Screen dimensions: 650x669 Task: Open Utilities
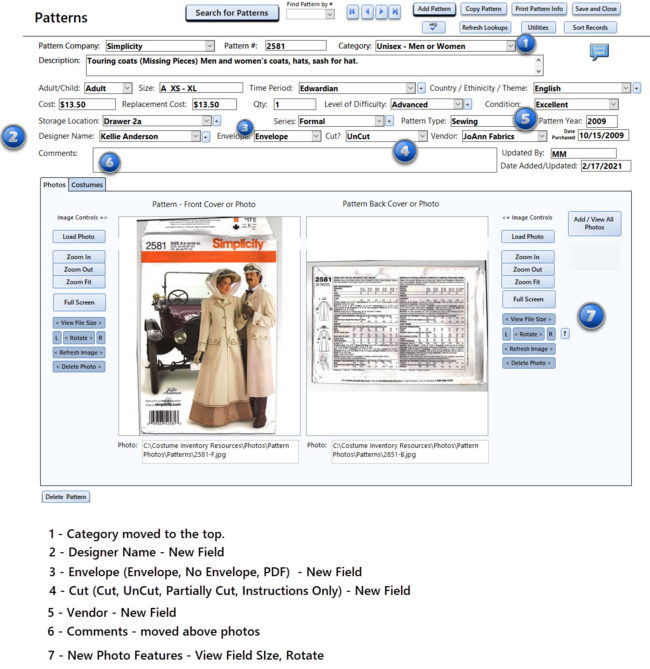[538, 27]
